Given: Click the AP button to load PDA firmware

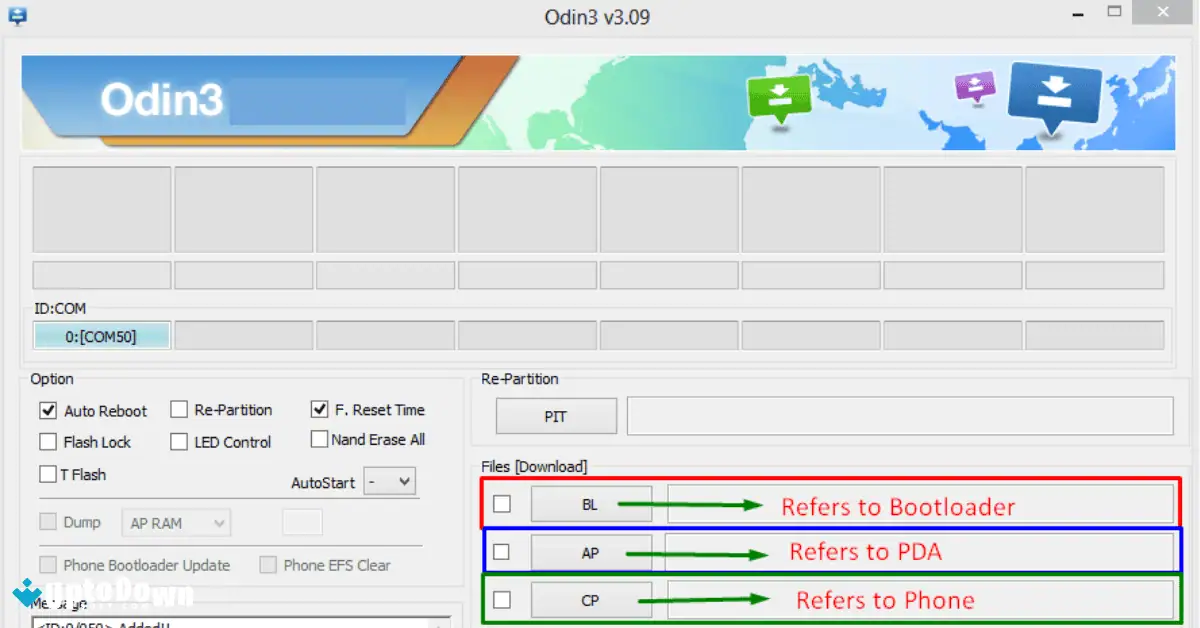Looking at the screenshot, I should [591, 552].
